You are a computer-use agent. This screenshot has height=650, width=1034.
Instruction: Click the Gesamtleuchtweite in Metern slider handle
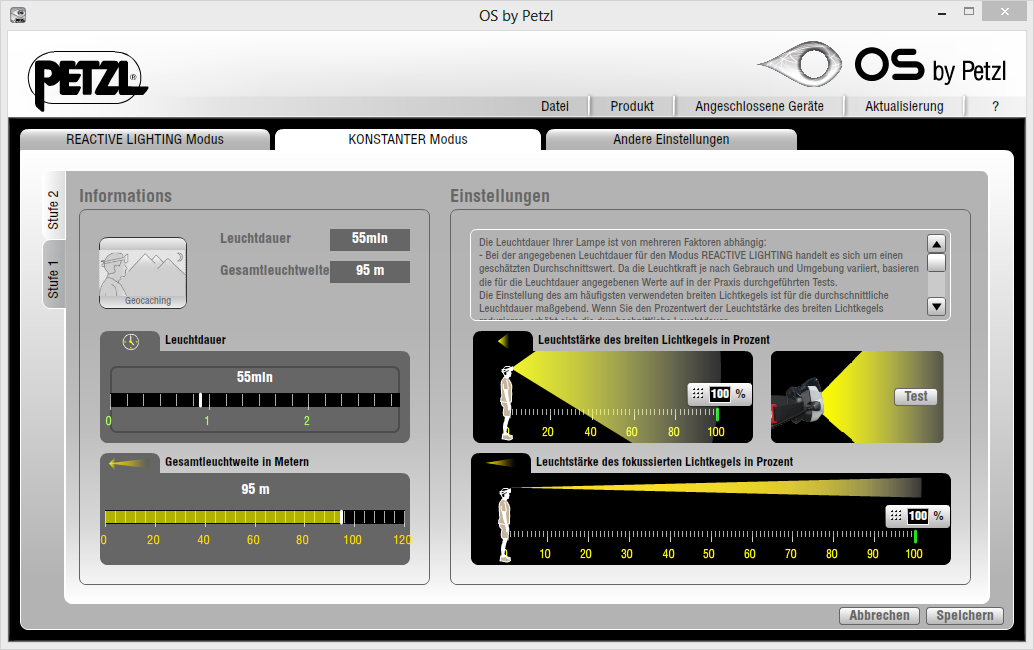point(342,517)
